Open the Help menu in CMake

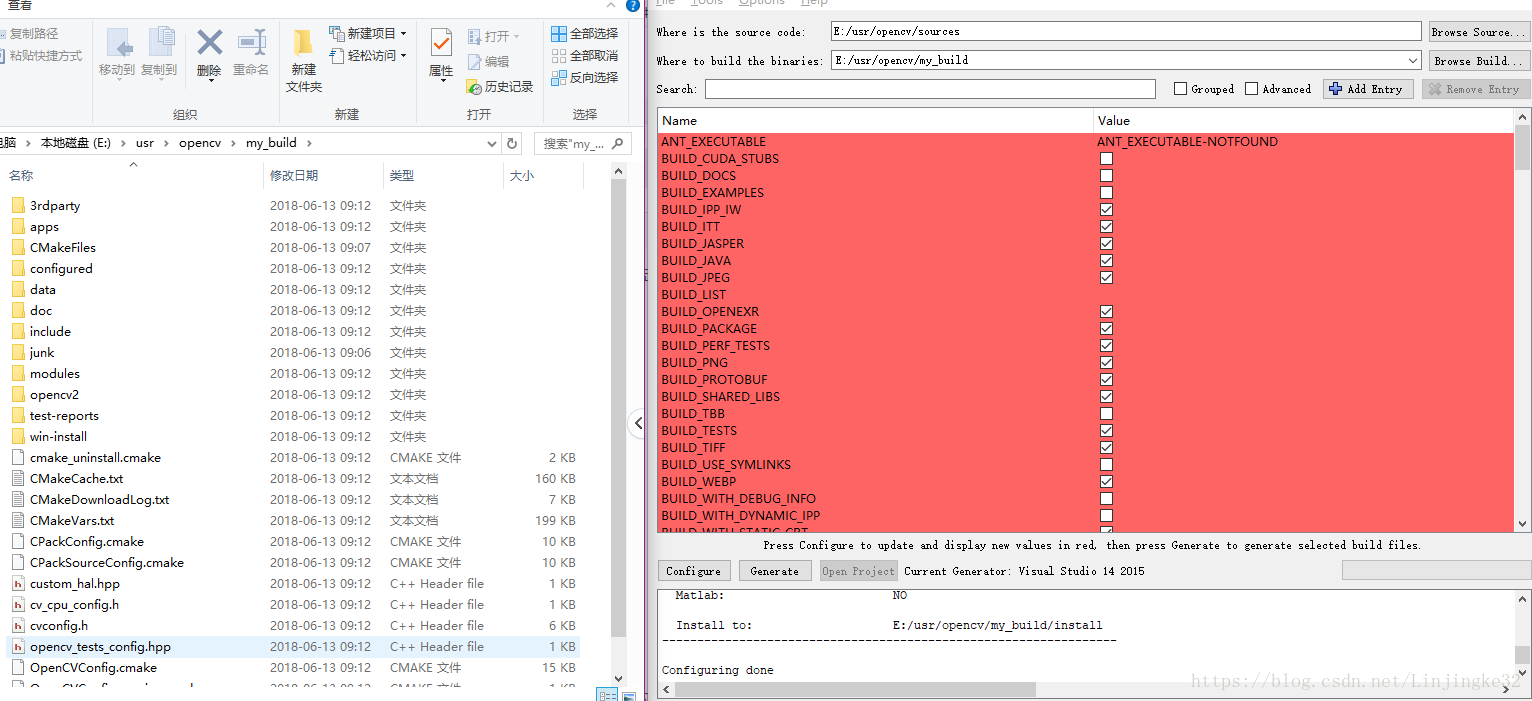coord(815,3)
